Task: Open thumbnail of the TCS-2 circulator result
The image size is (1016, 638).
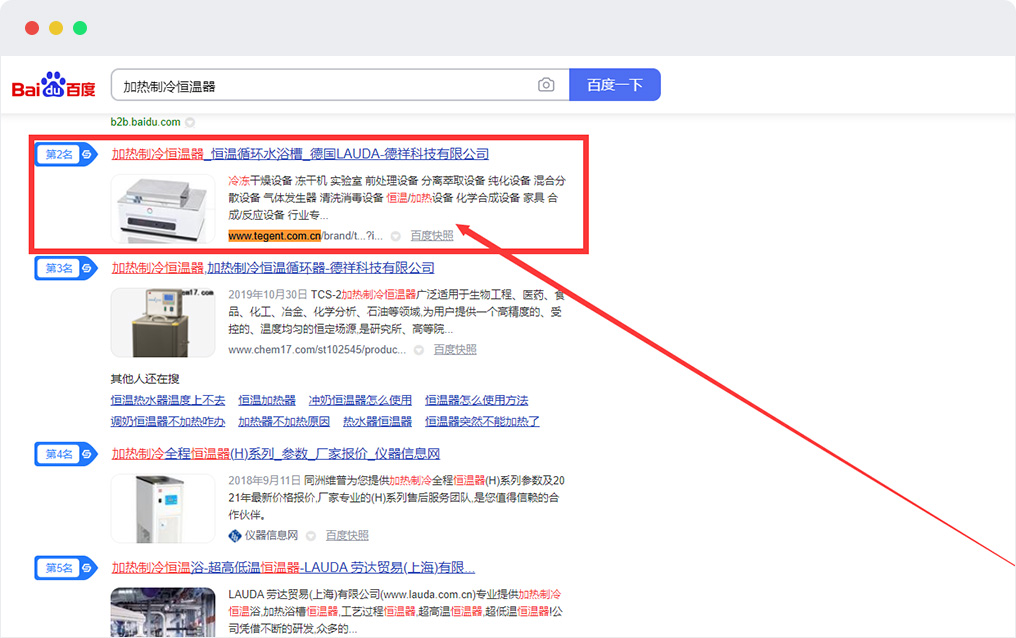Action: tap(163, 323)
